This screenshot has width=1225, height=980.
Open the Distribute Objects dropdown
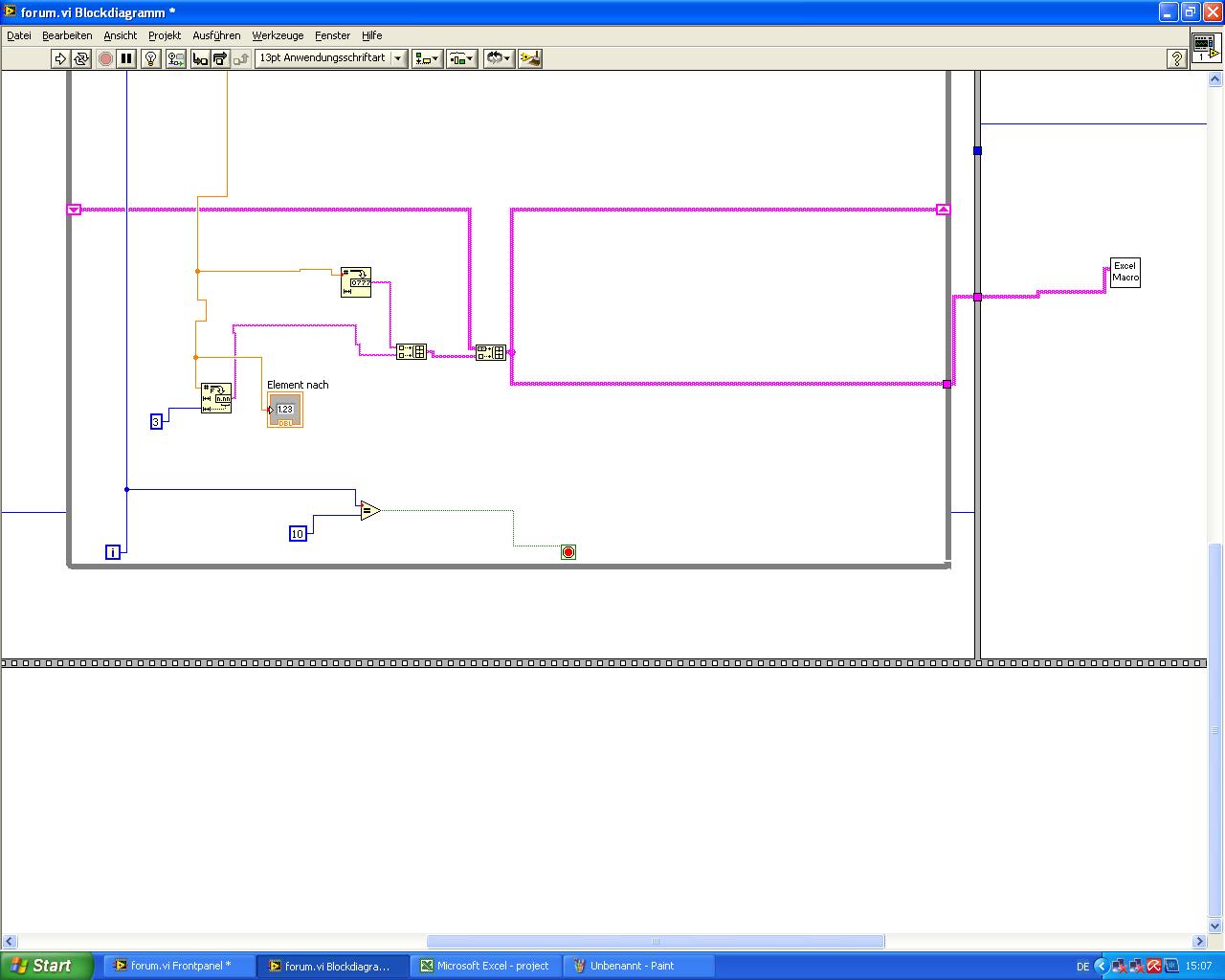(x=461, y=58)
